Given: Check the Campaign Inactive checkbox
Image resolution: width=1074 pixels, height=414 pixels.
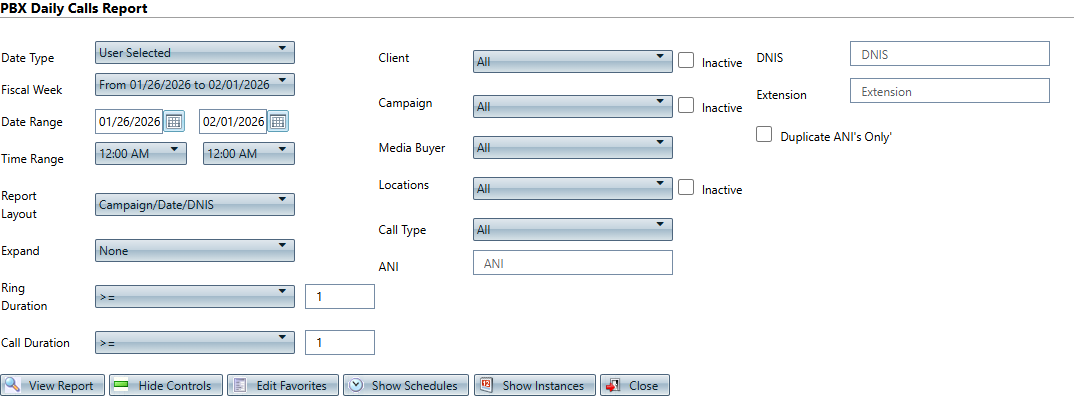Looking at the screenshot, I should (x=686, y=104).
